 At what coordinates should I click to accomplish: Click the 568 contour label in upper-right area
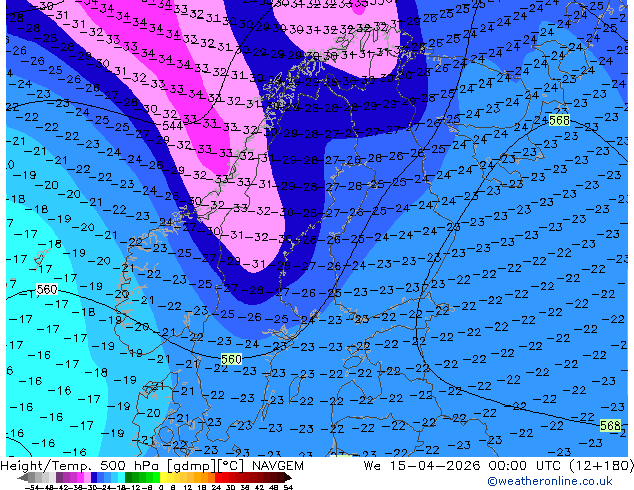559,120
